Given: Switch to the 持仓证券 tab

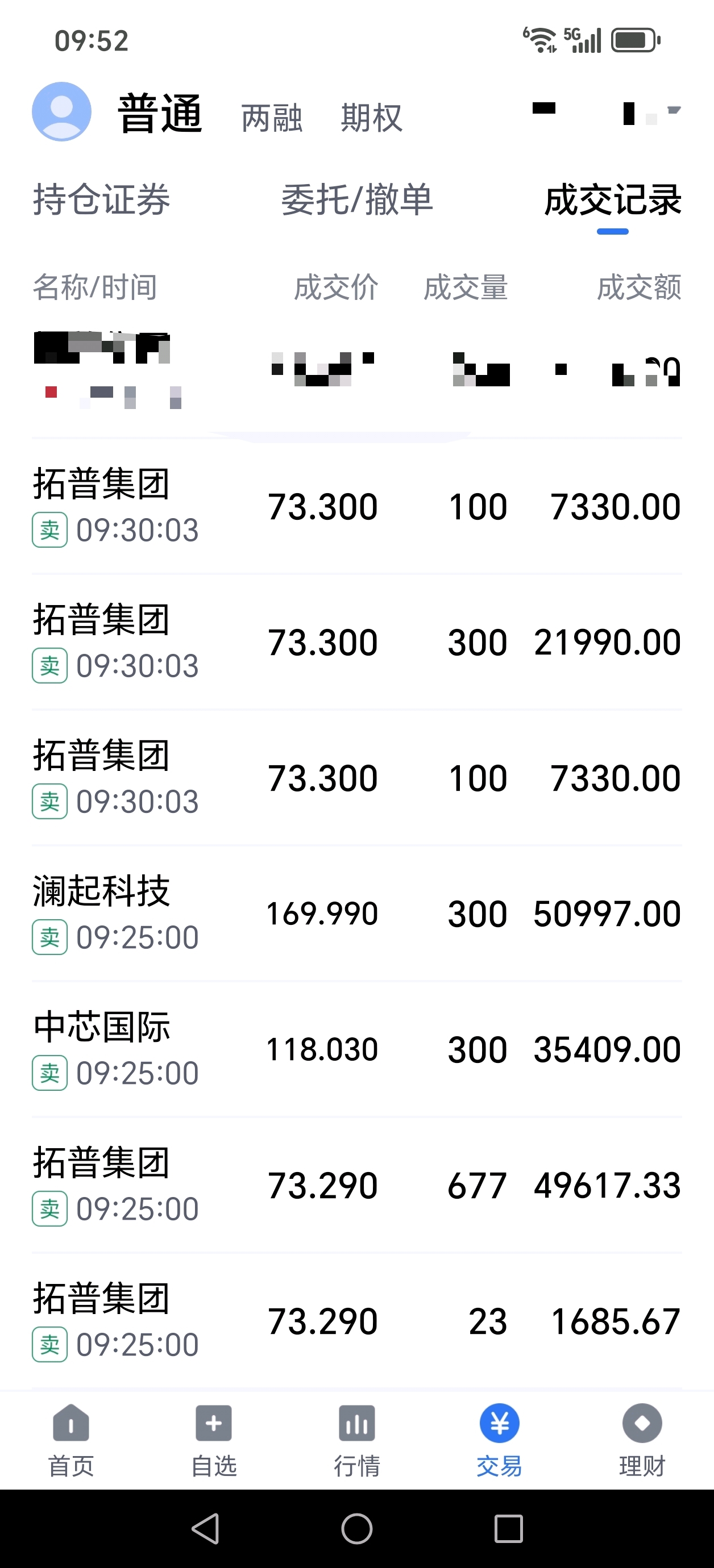Looking at the screenshot, I should pos(102,199).
